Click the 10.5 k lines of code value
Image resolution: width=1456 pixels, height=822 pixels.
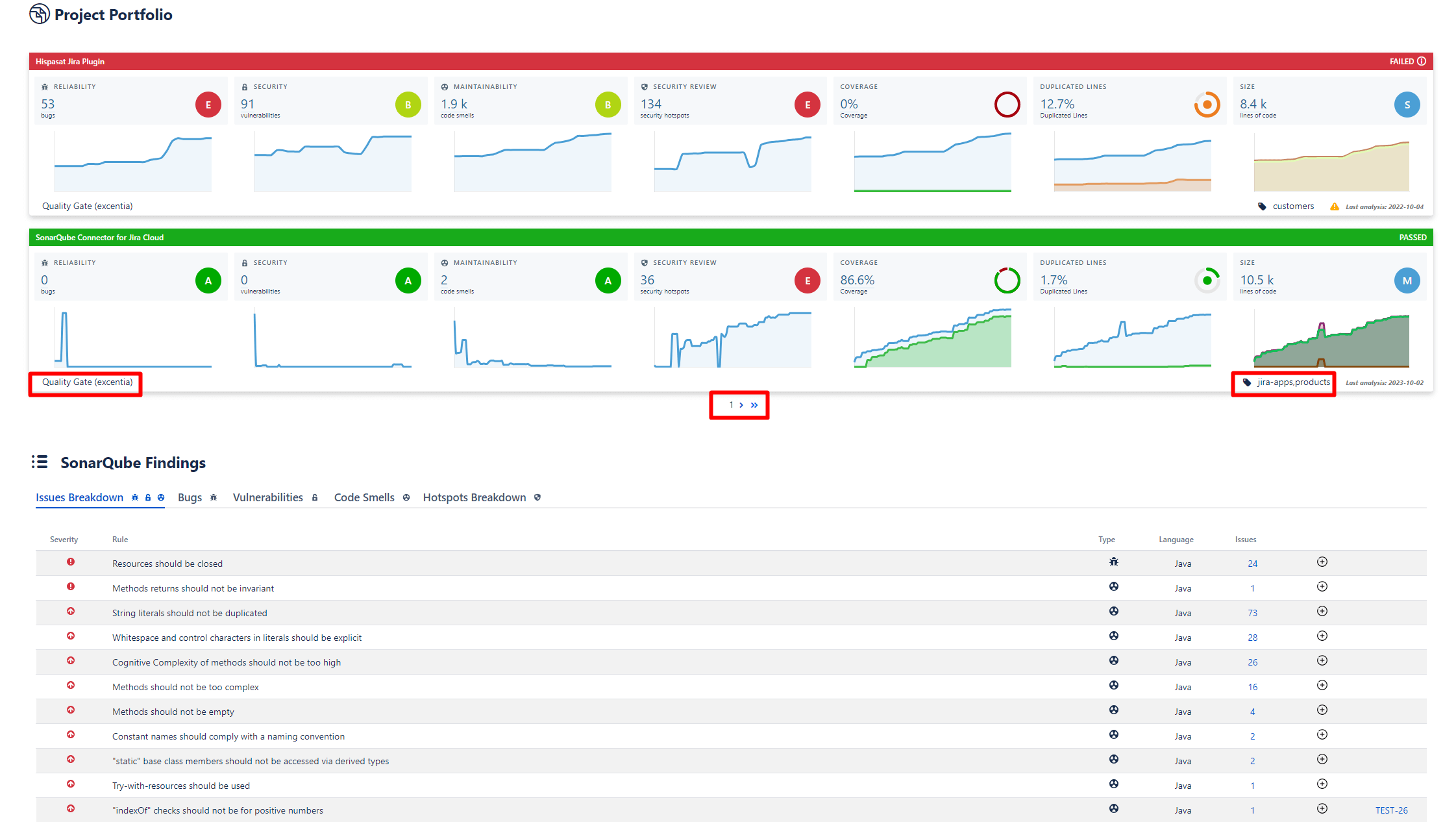(x=1257, y=280)
